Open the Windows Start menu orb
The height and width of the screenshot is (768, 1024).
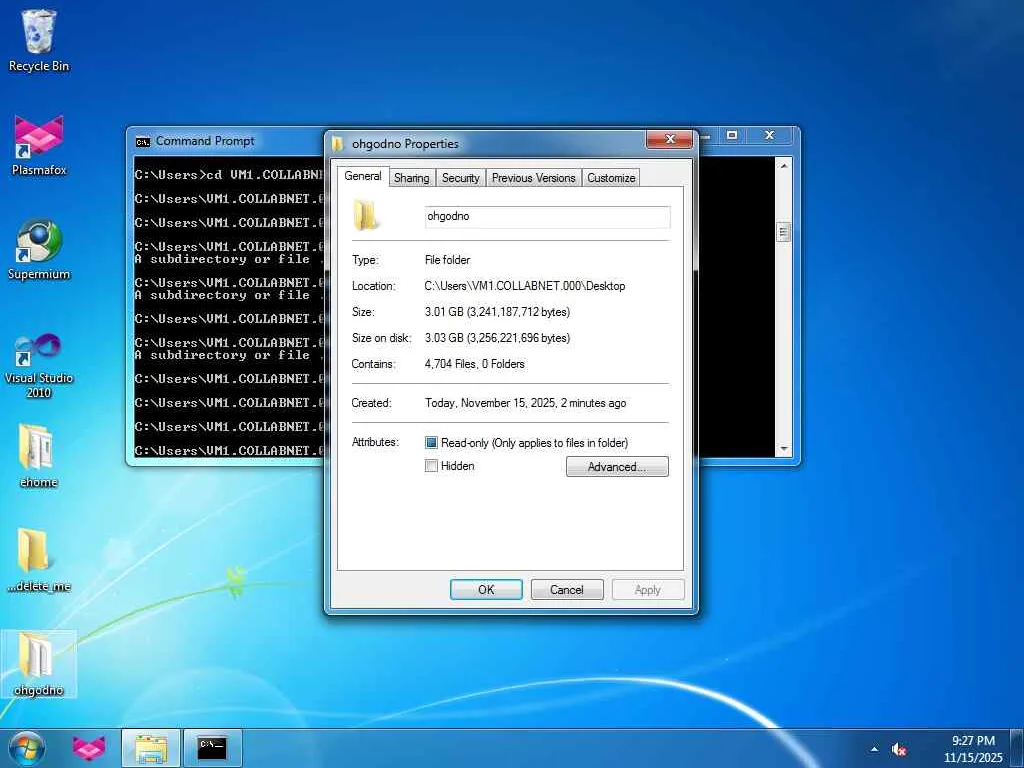coord(27,748)
